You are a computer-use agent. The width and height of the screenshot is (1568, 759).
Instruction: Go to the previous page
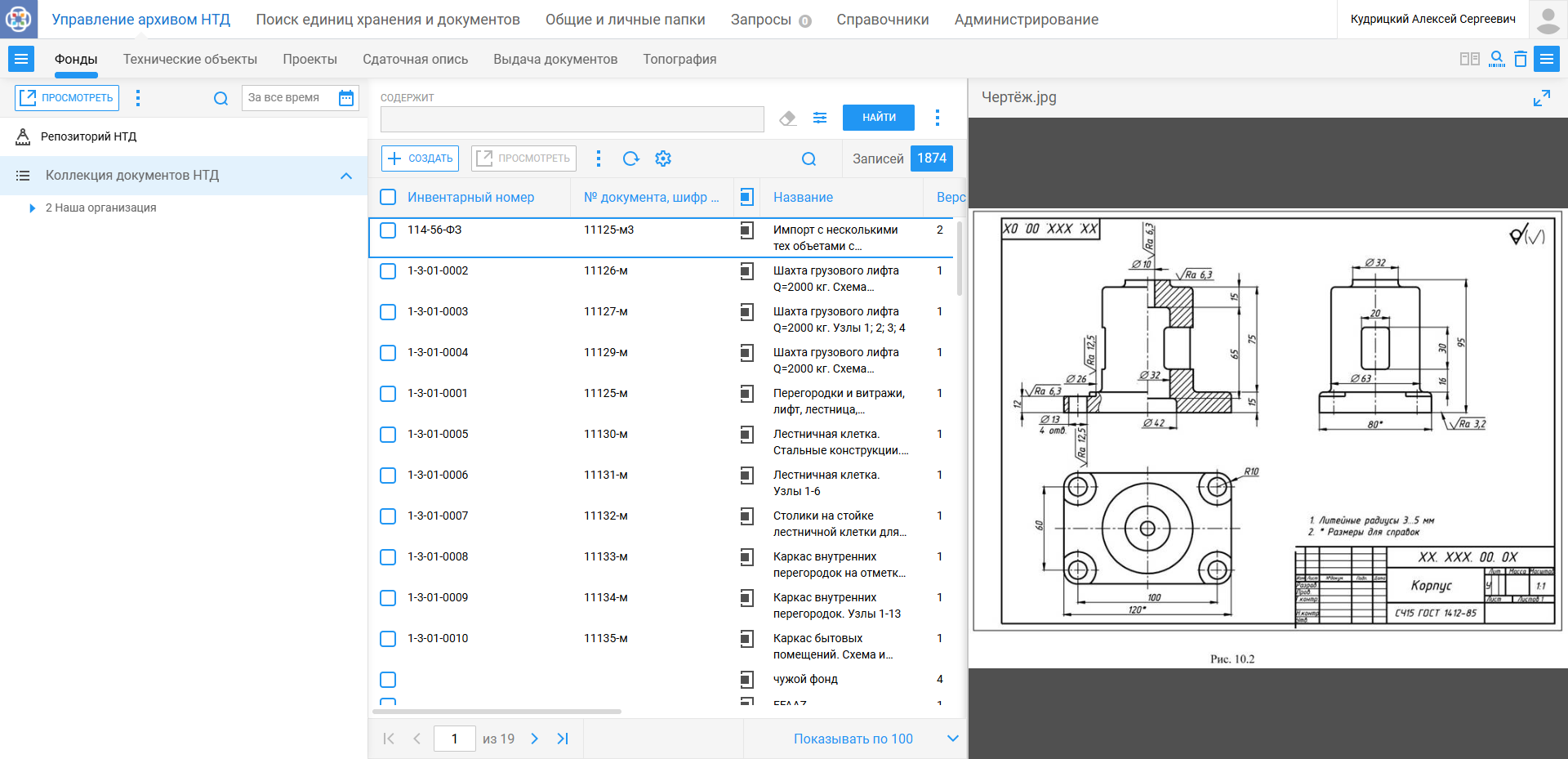[x=416, y=739]
